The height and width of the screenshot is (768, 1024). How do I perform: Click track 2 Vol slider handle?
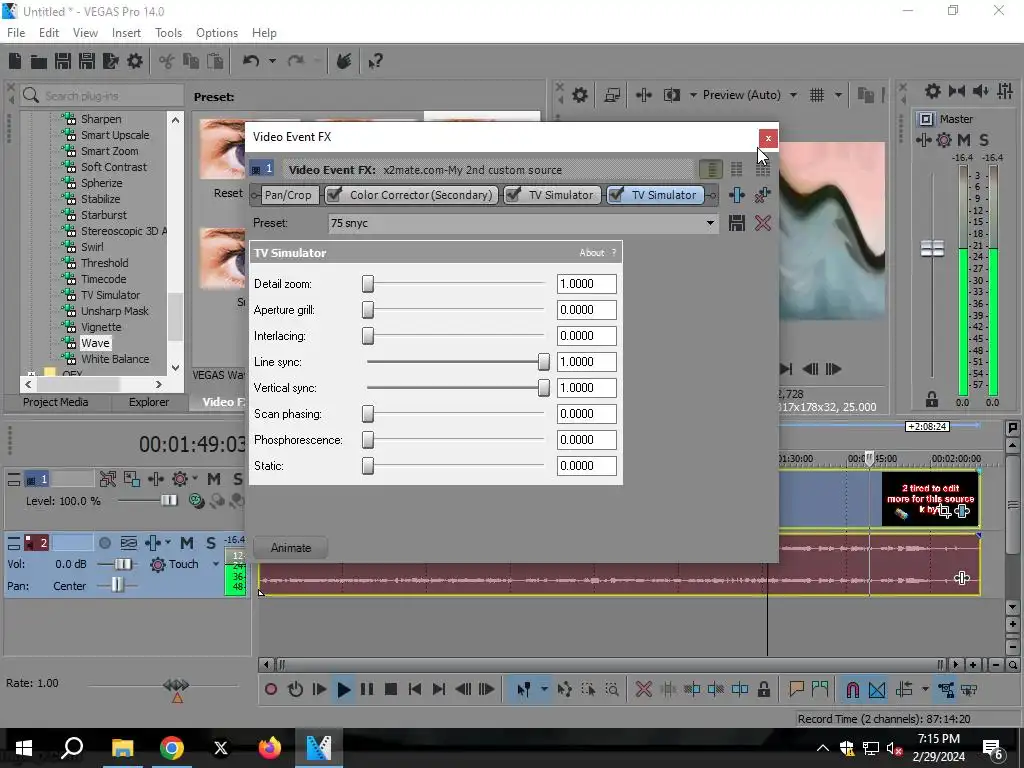[122, 564]
